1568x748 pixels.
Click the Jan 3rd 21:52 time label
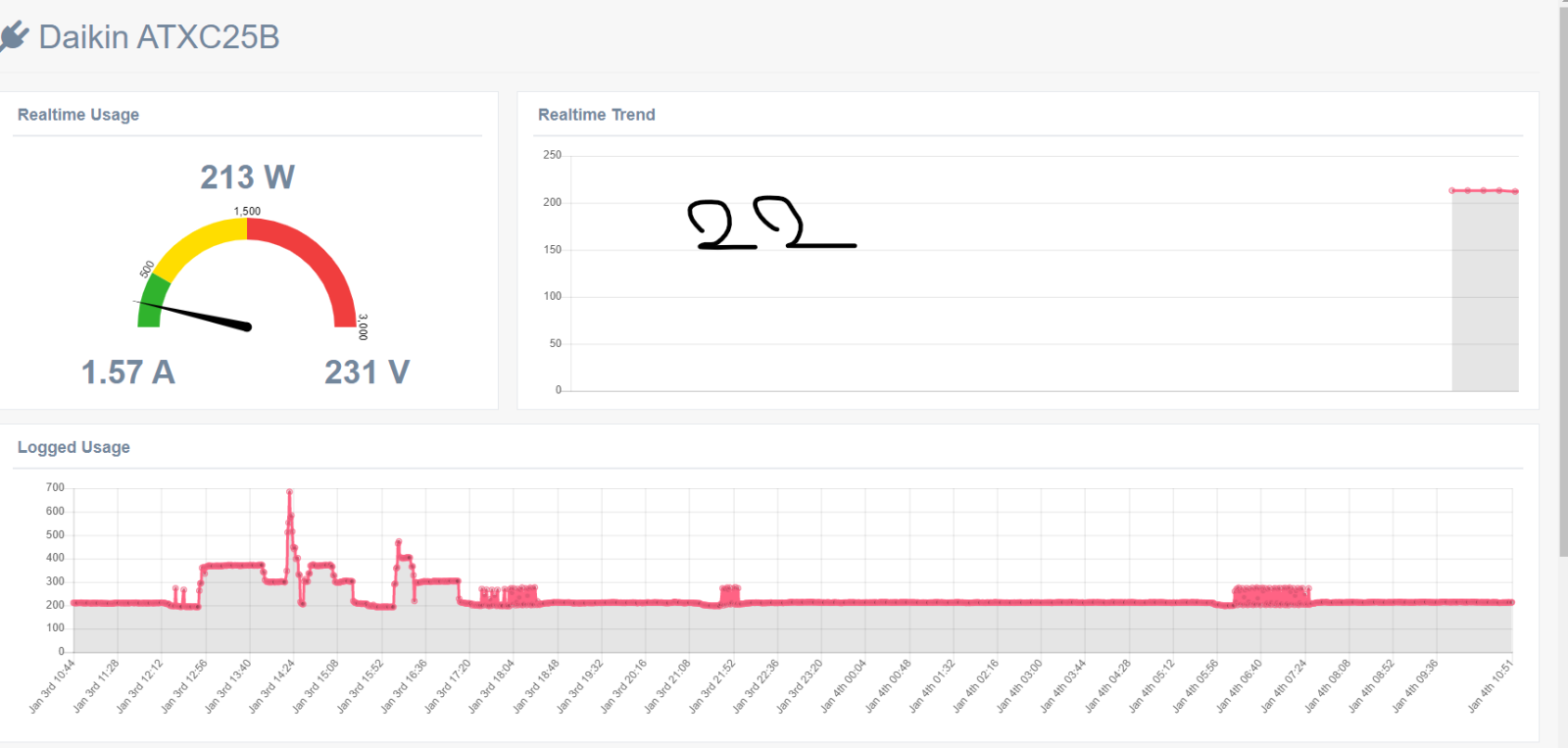tap(712, 685)
